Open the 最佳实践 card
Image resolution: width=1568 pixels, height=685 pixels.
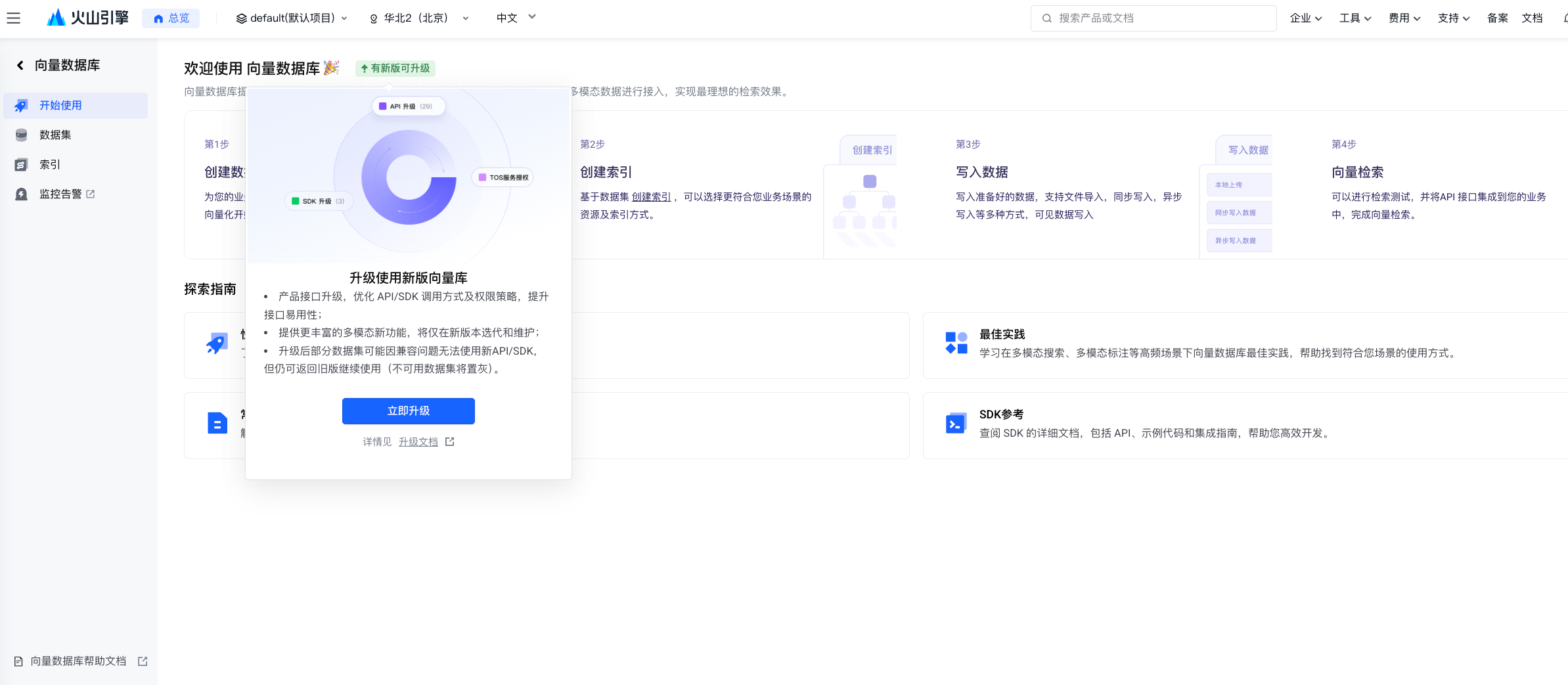1245,345
